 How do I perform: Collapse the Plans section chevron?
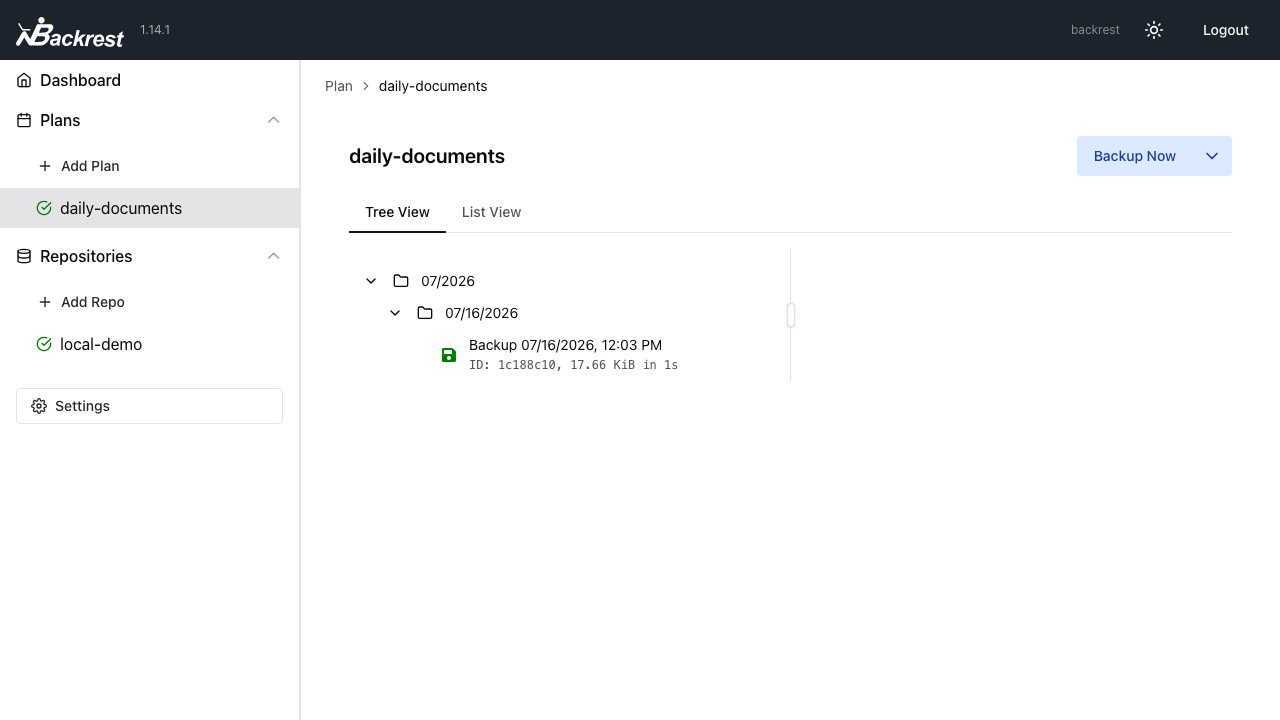coord(274,120)
